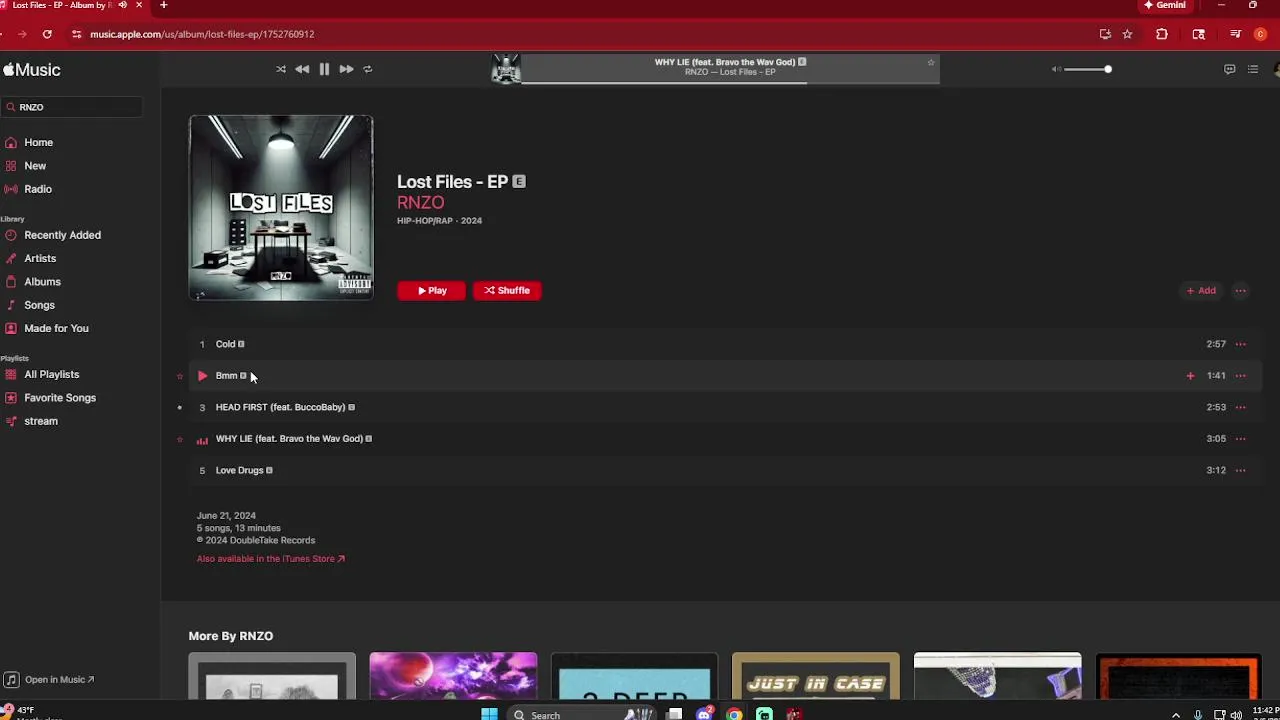Open Artists in the library
This screenshot has height=720, width=1280.
[40, 258]
